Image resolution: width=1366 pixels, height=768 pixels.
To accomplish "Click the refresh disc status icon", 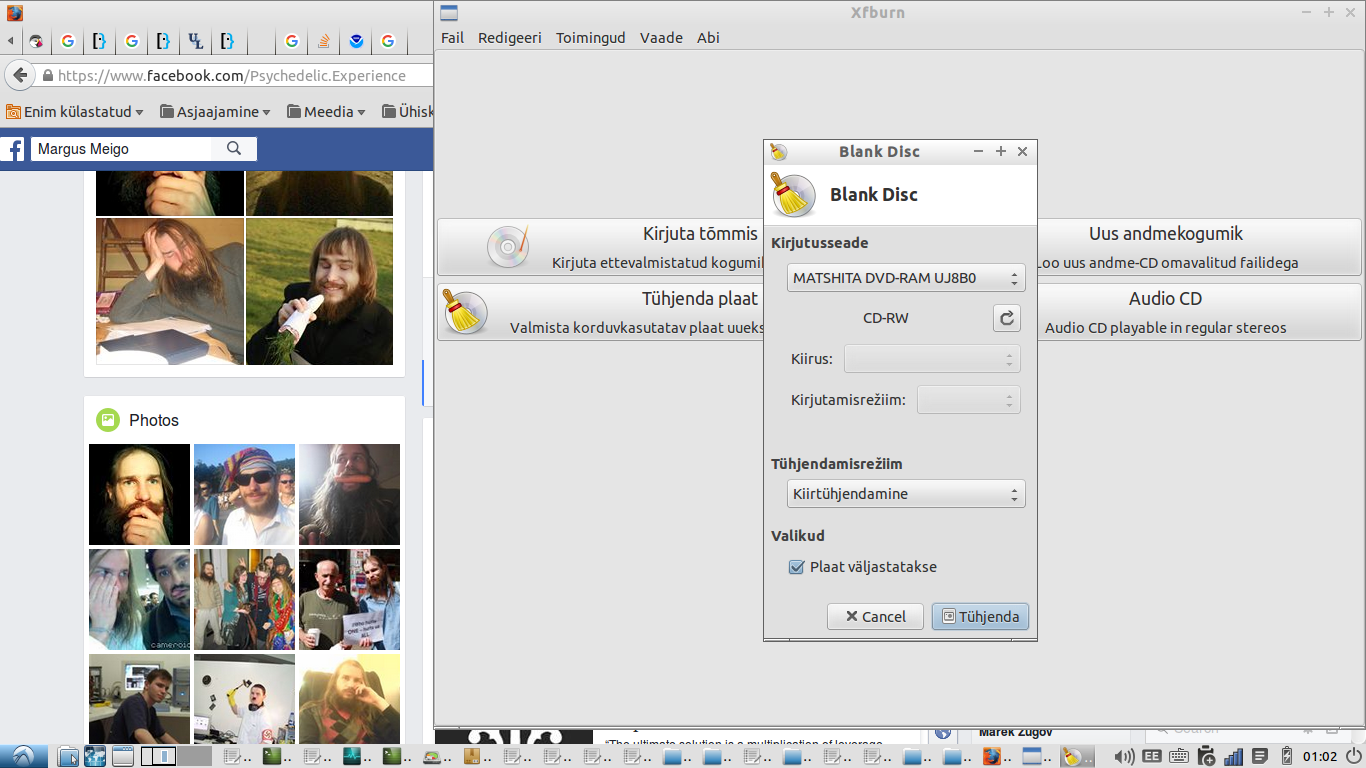I will point(1007,318).
